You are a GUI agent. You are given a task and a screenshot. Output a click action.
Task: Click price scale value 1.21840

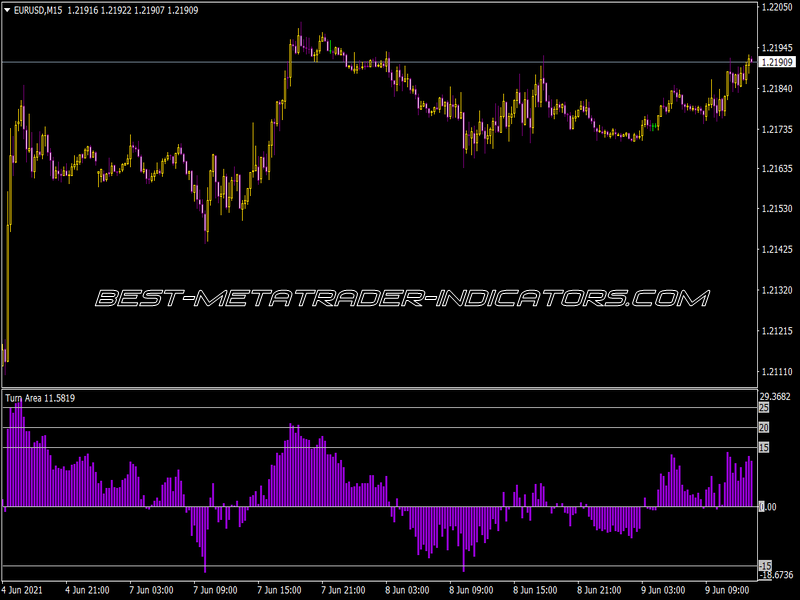click(777, 88)
